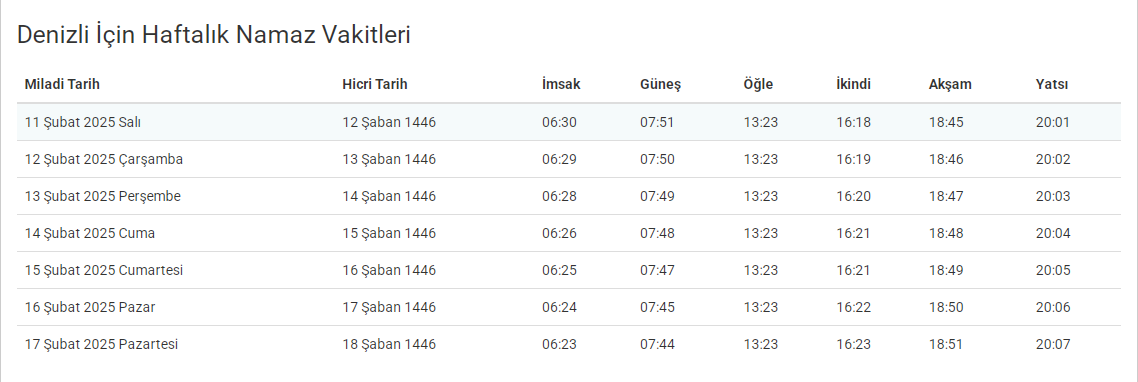Click the Denizli İçin Haftalık Namaz Vakitleri heading

[x=213, y=35]
